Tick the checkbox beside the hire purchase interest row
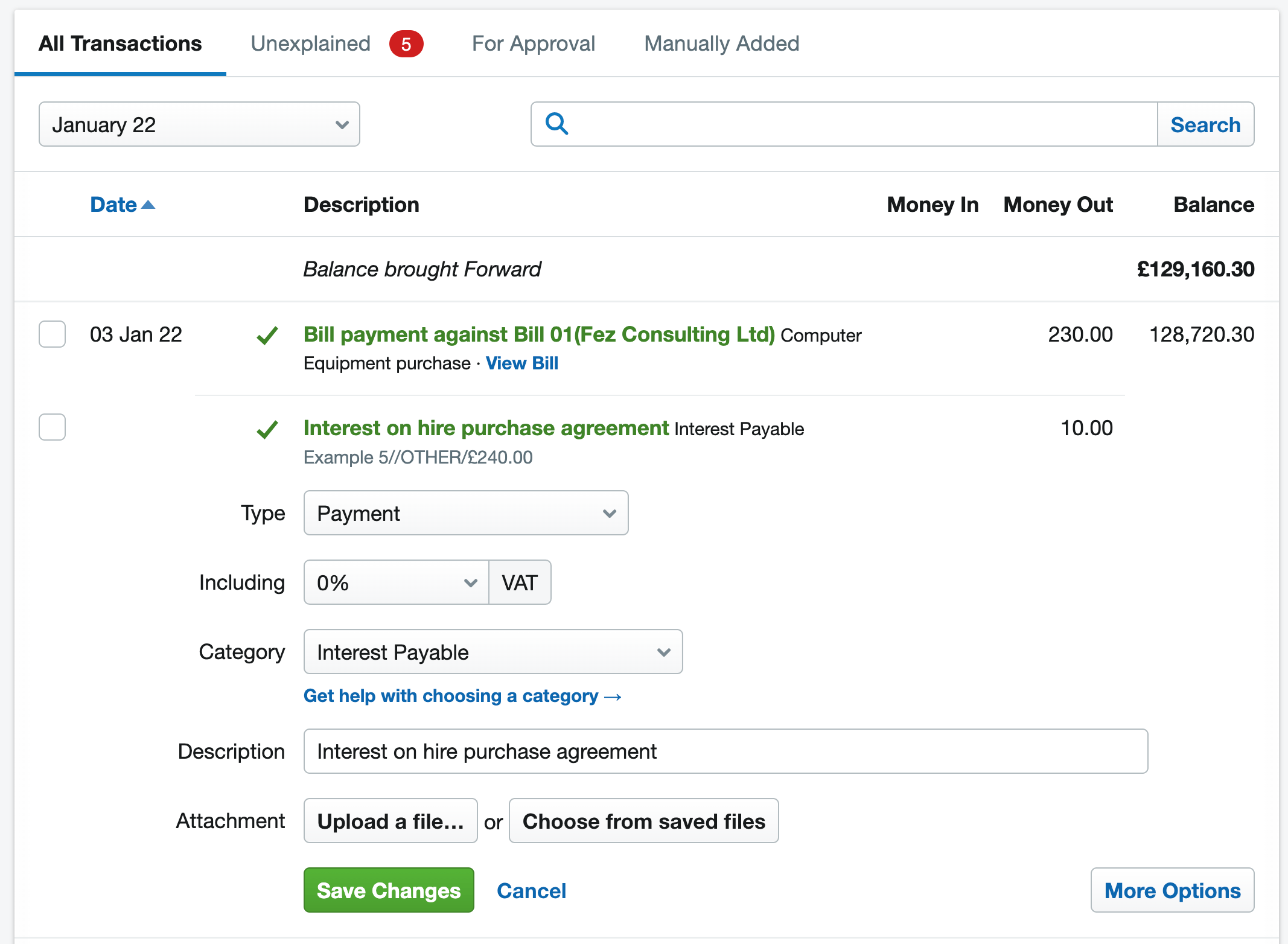 [x=52, y=427]
